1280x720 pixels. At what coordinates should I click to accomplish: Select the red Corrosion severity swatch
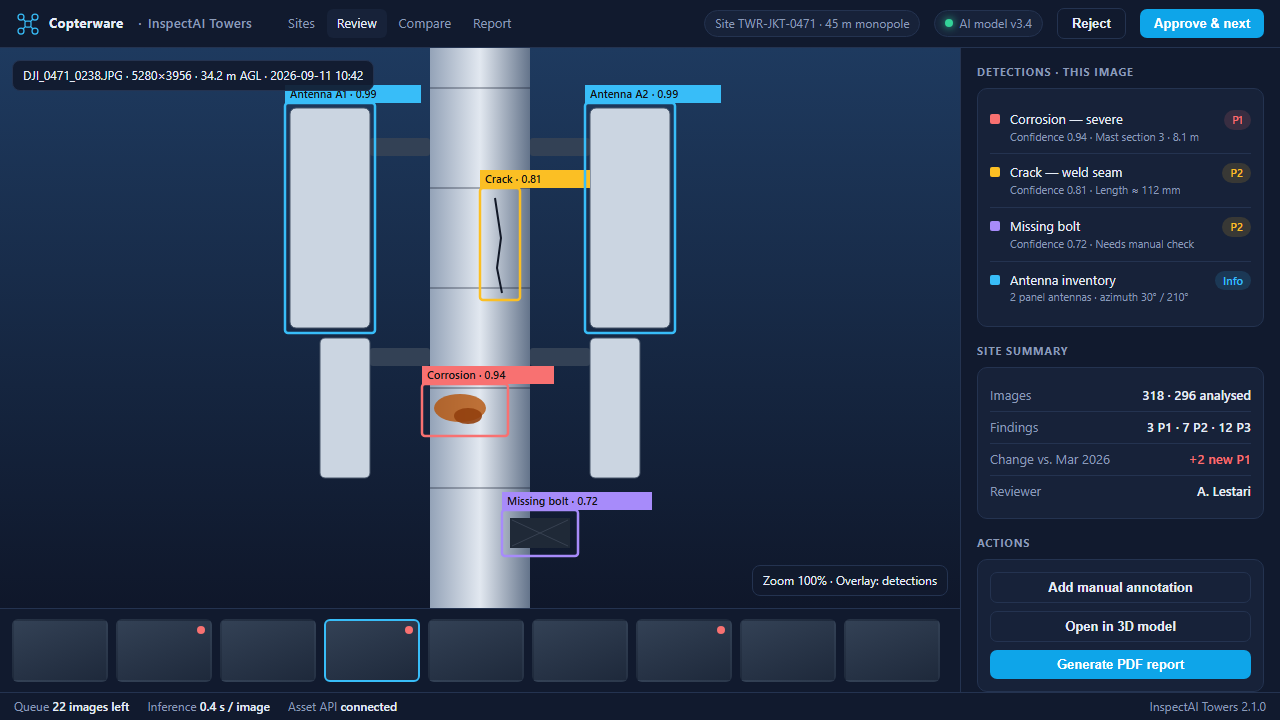point(995,119)
